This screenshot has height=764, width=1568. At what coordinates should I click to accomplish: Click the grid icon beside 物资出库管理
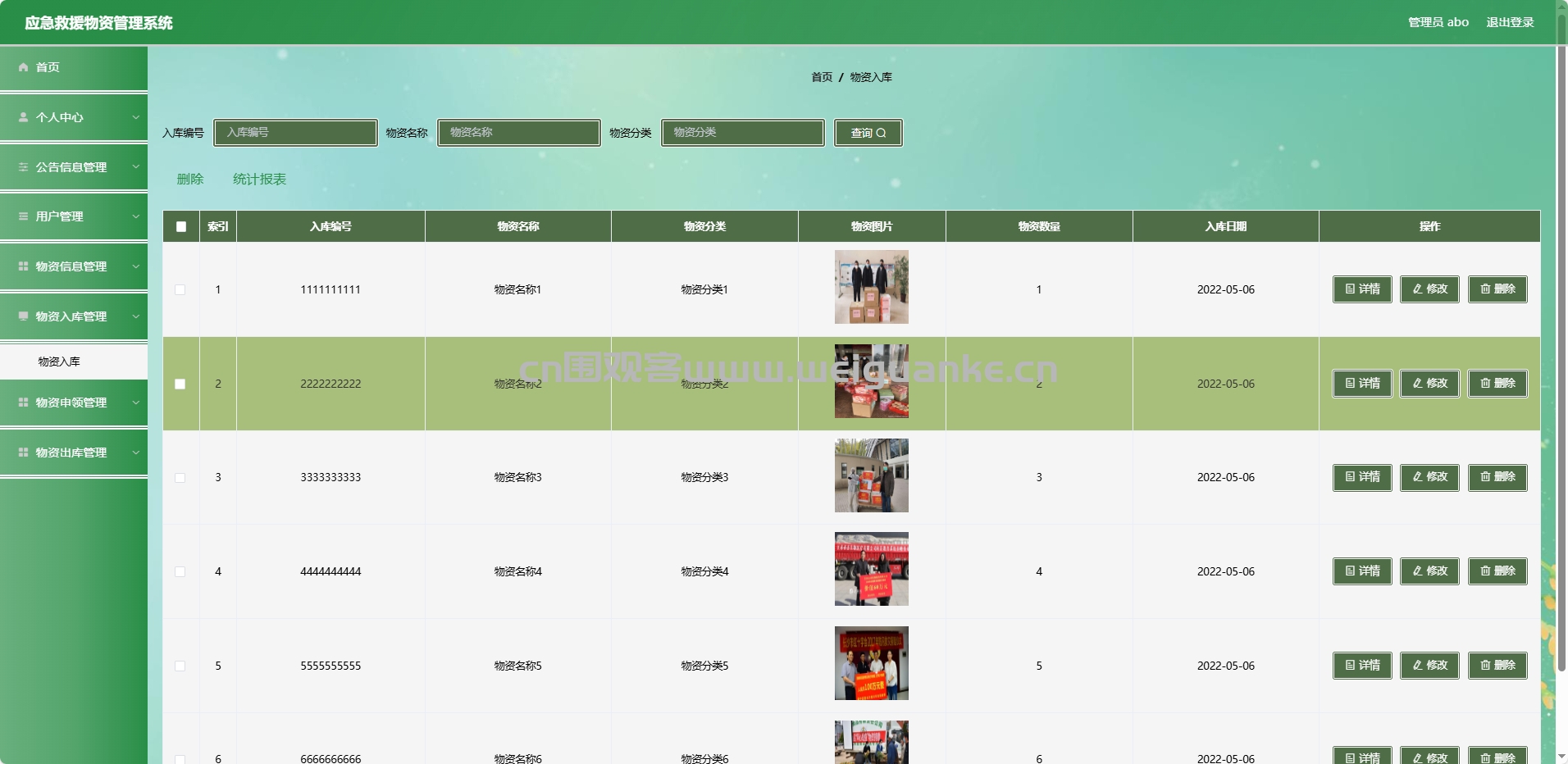click(23, 452)
